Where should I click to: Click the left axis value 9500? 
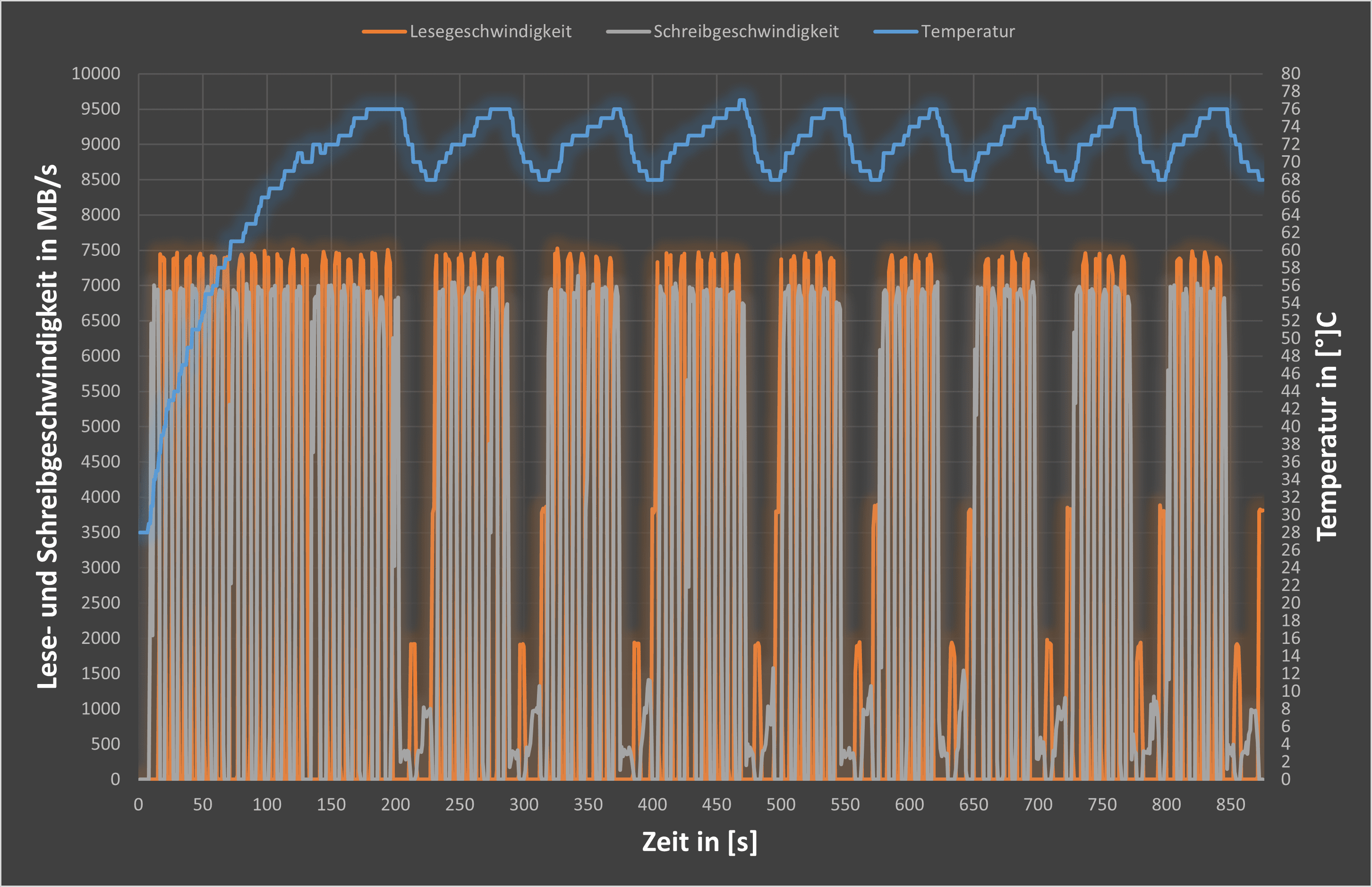[100, 109]
